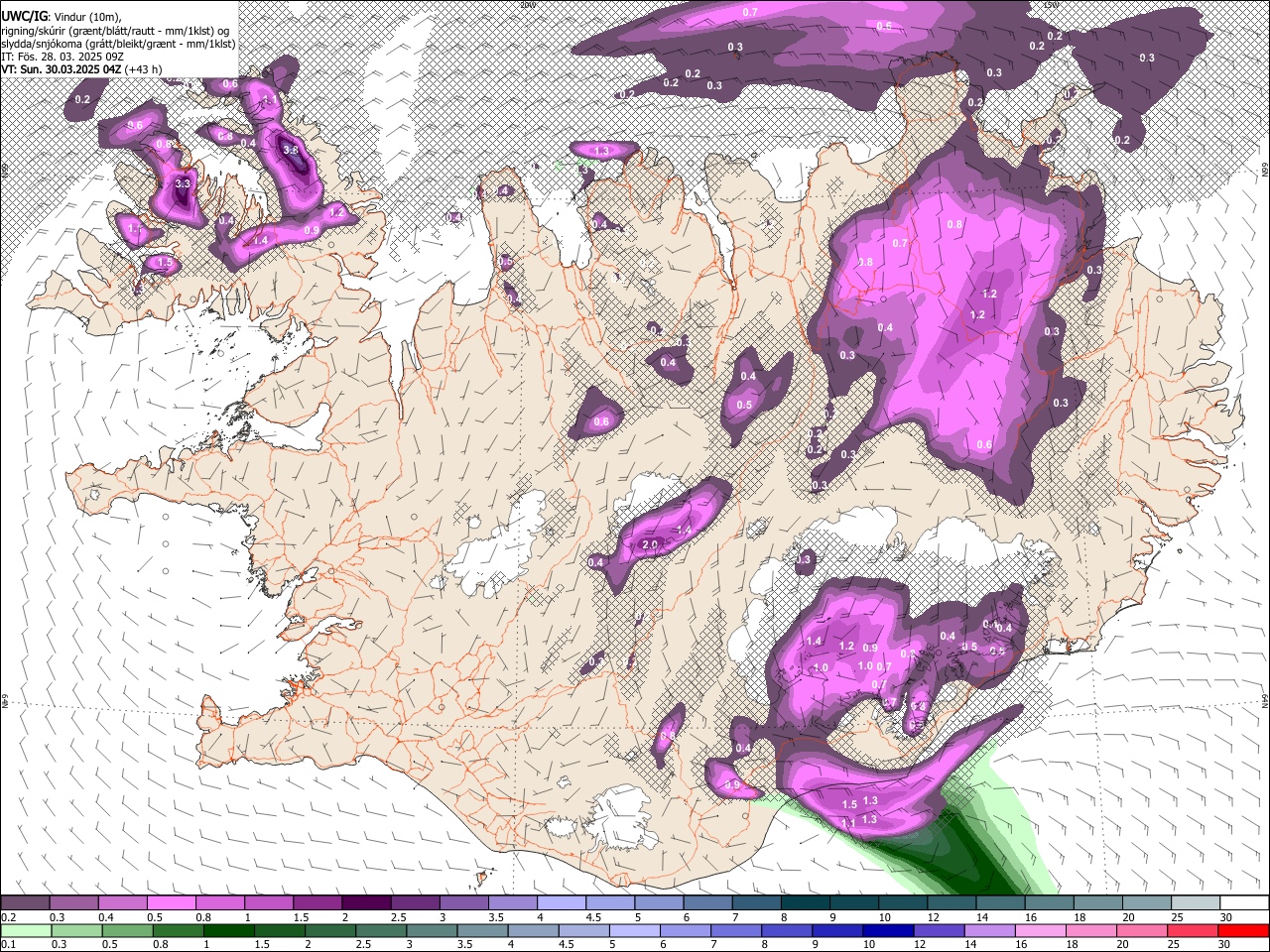1270x952 pixels.
Task: Select the 3–3.5 grey-green rain legend swatch
Action: pos(432,931)
